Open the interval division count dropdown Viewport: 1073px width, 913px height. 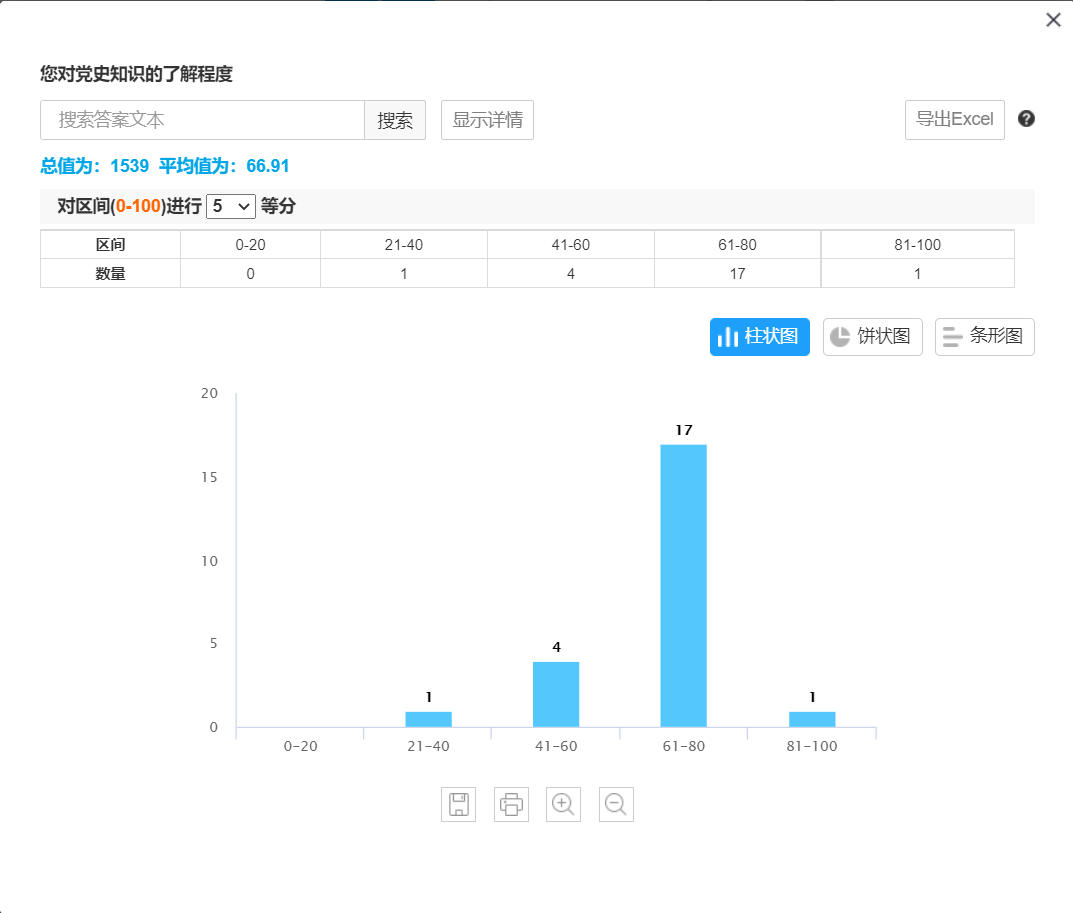231,206
